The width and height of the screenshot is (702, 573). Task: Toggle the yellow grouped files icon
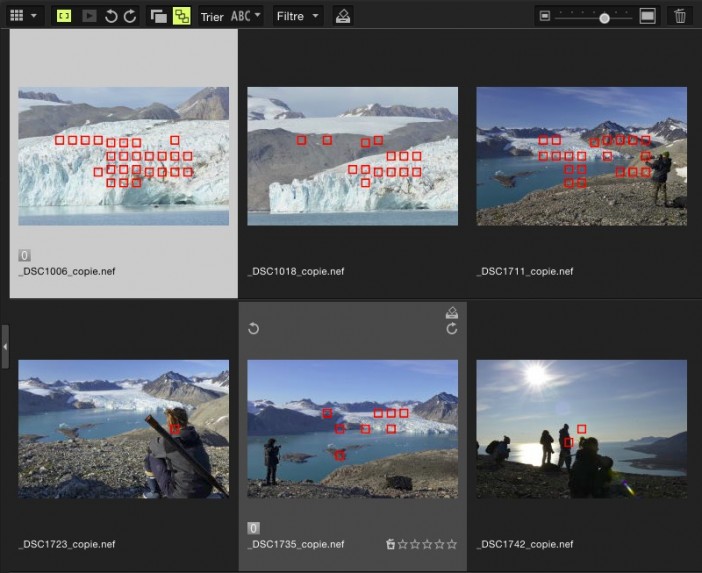pyautogui.click(x=181, y=16)
